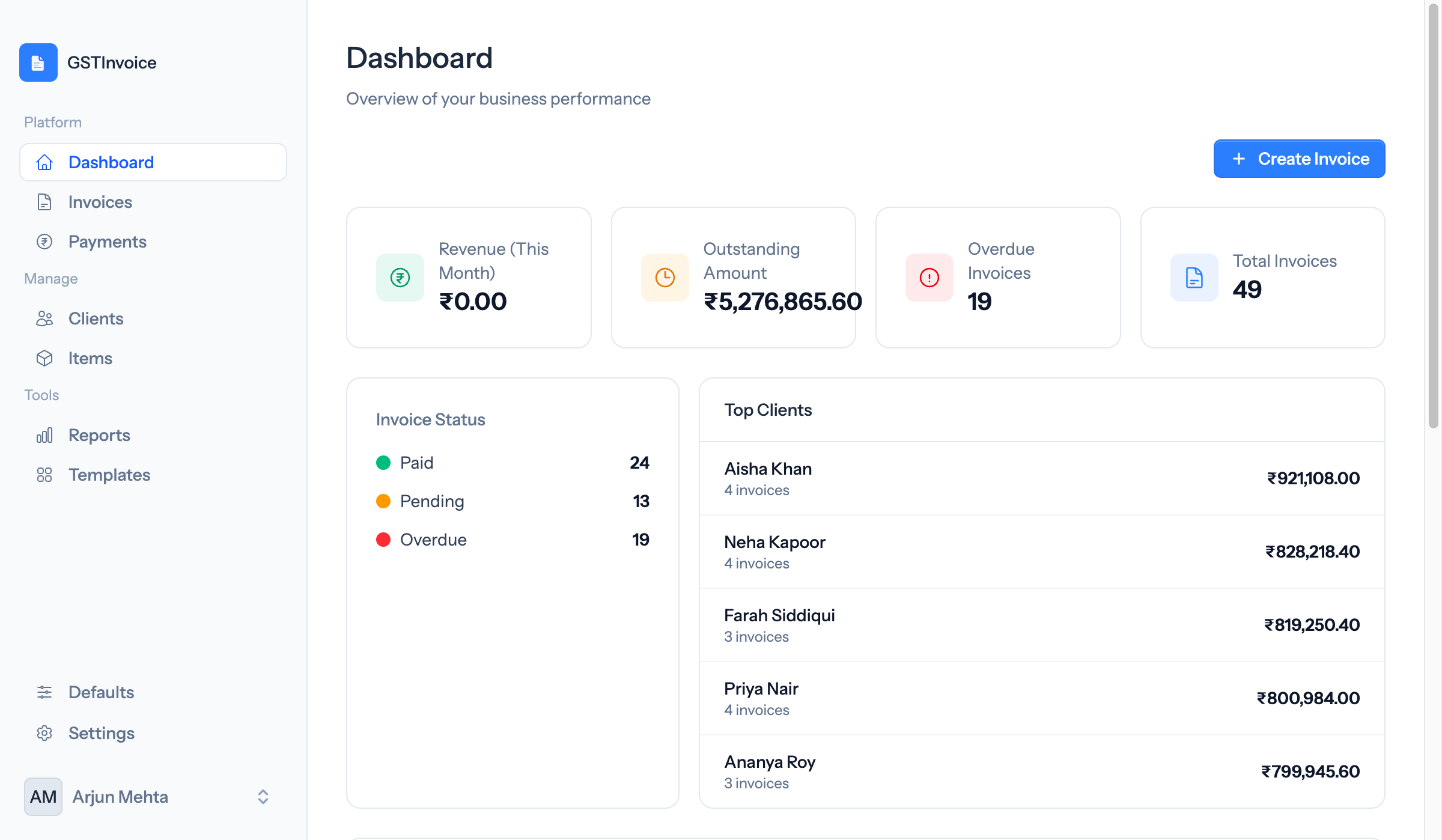Click the red alert Overdue Invoices icon

[x=929, y=278]
